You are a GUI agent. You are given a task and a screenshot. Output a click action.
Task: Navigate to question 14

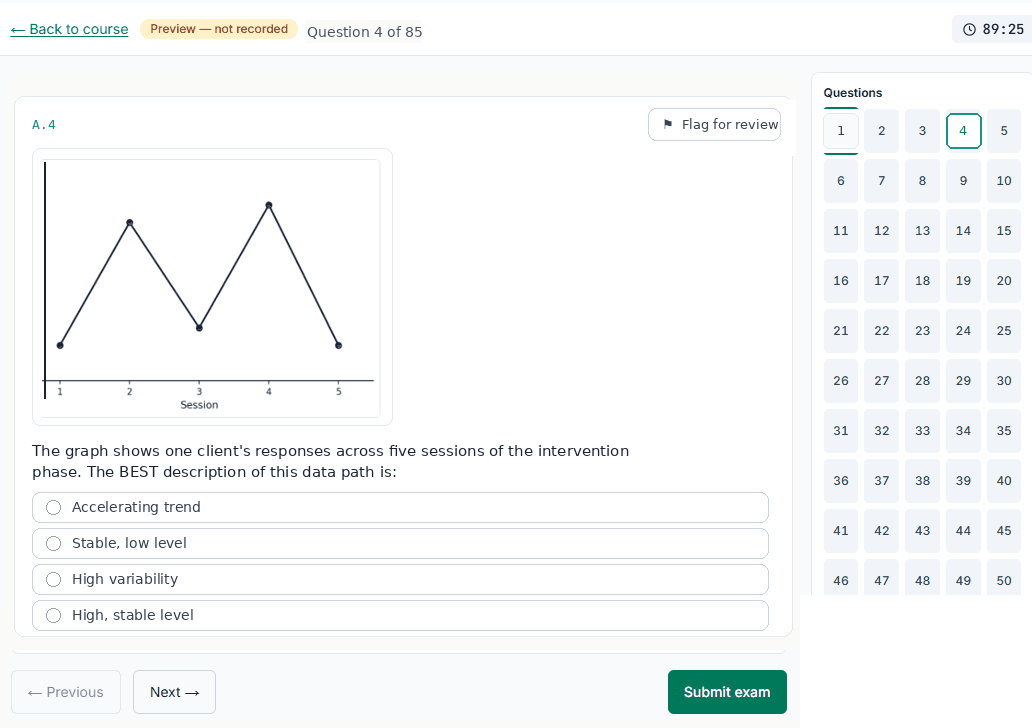[x=964, y=231]
